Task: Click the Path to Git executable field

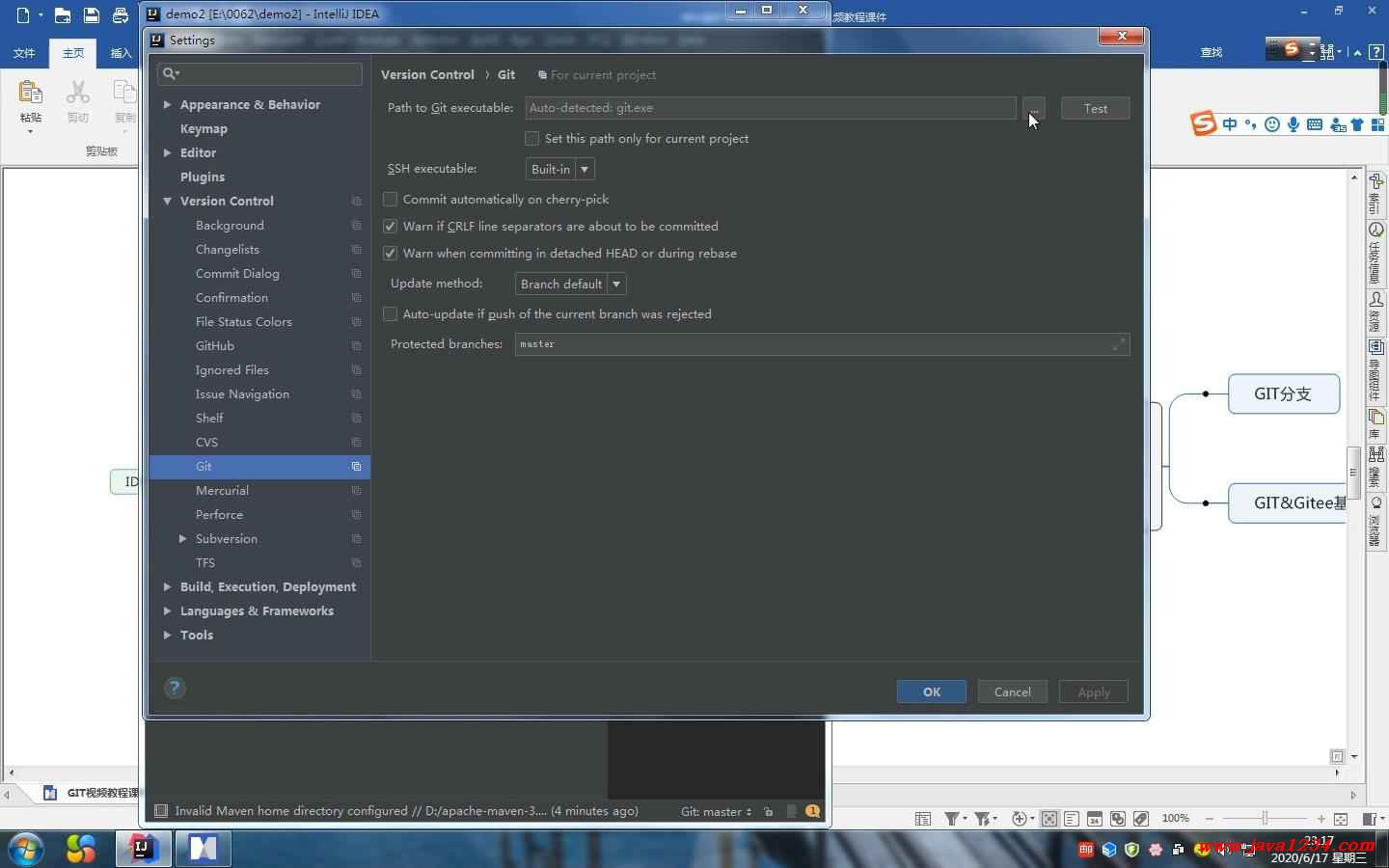Action: click(771, 108)
